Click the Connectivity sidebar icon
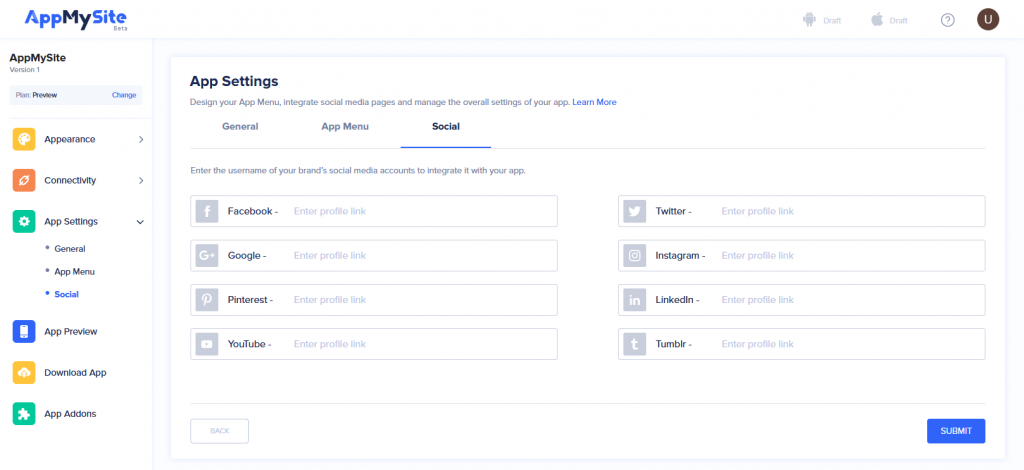This screenshot has height=470, width=1024. click(24, 180)
